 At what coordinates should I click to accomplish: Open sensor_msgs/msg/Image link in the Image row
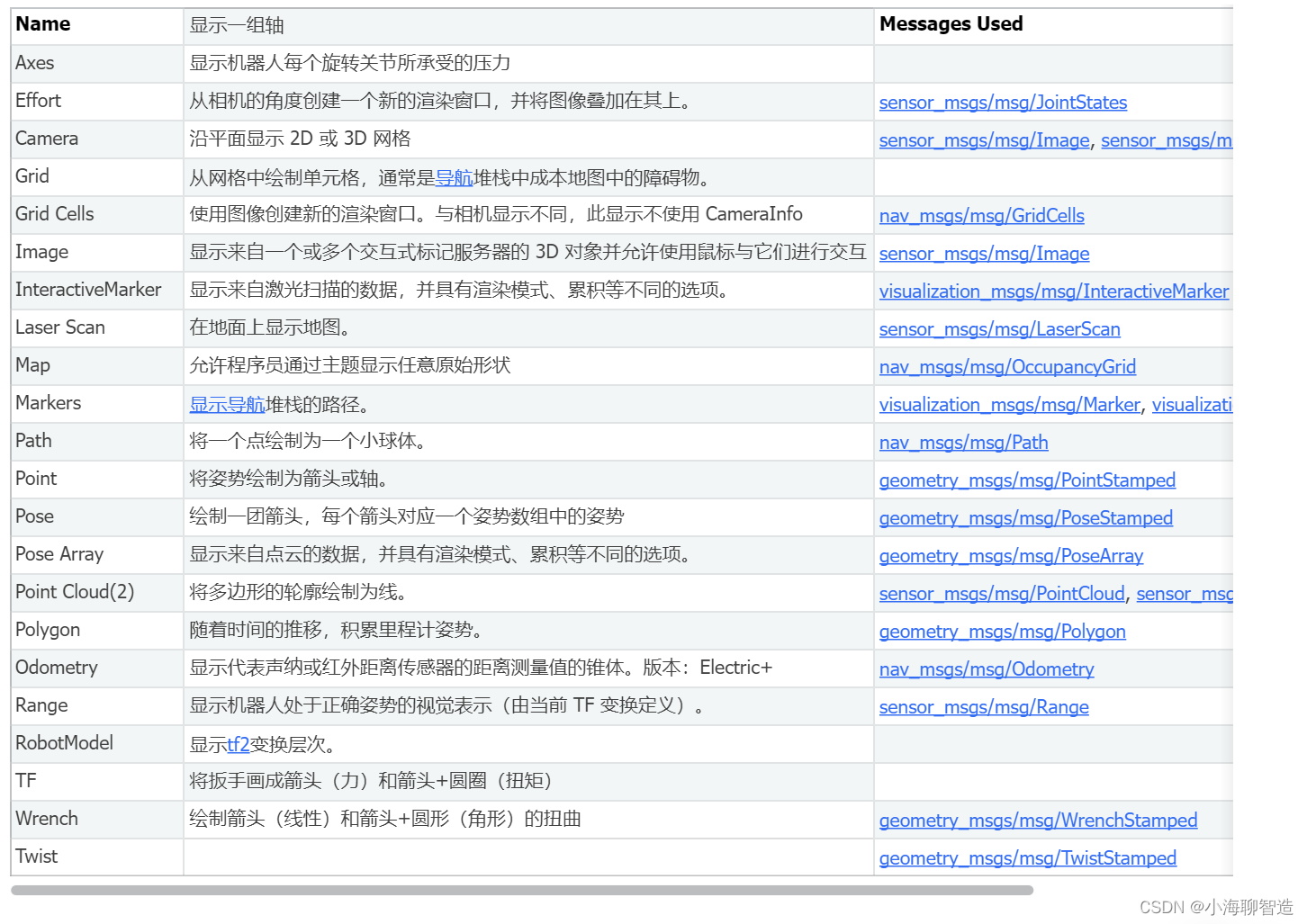coord(985,254)
